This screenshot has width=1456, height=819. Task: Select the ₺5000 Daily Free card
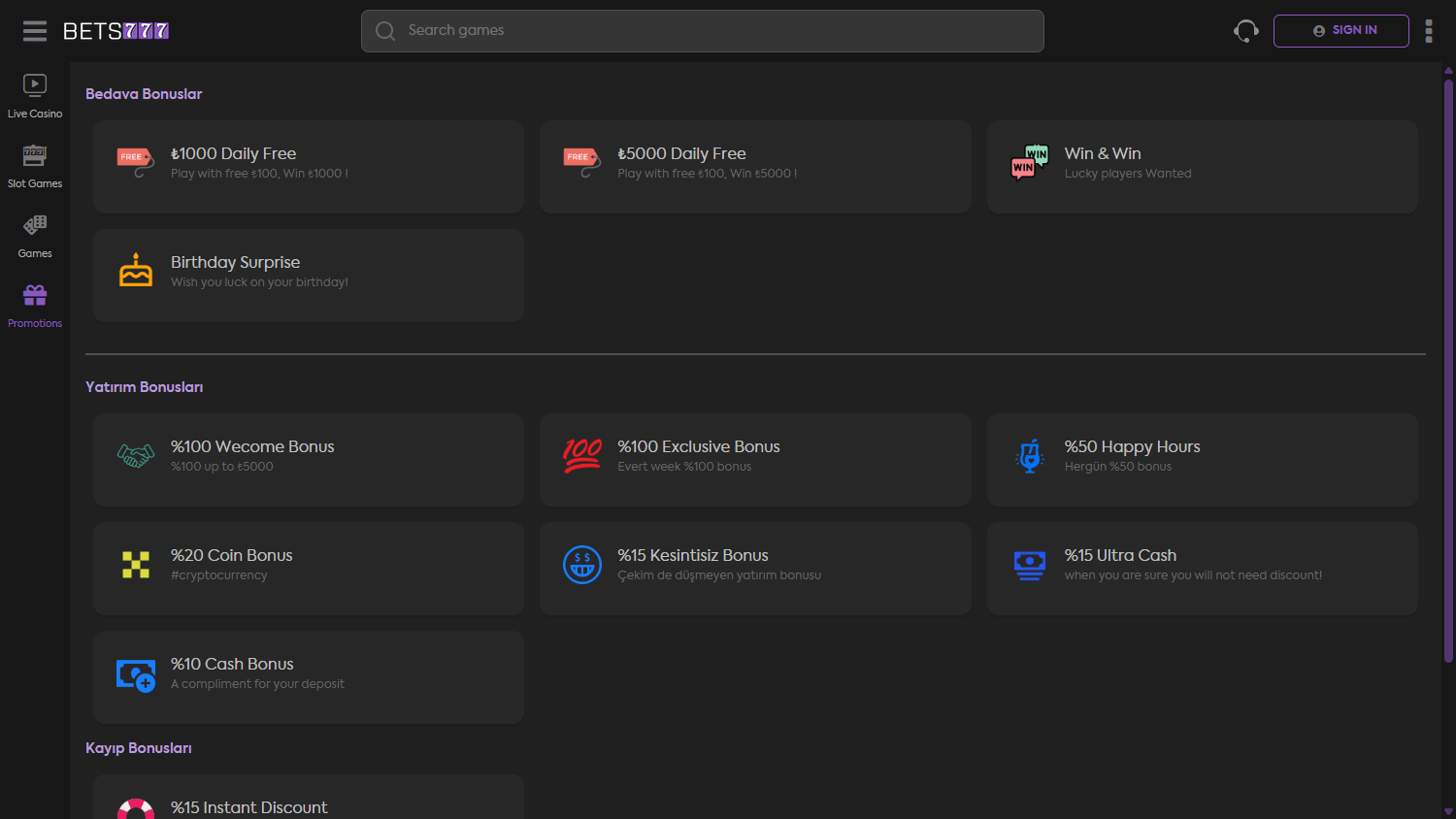(754, 167)
